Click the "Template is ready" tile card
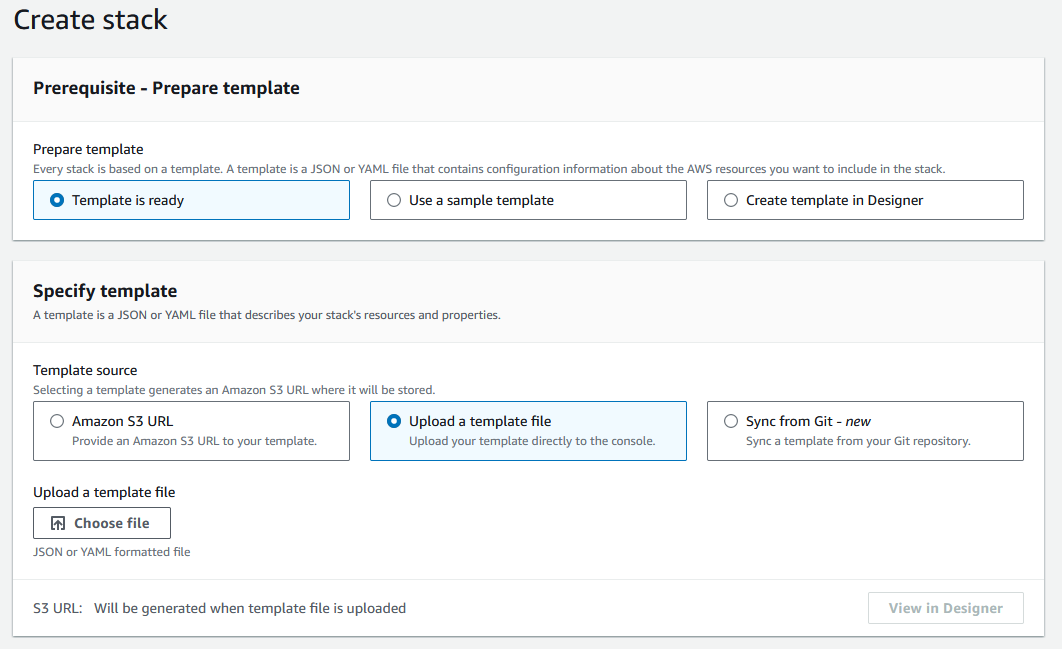This screenshot has height=649, width=1062. (190, 200)
